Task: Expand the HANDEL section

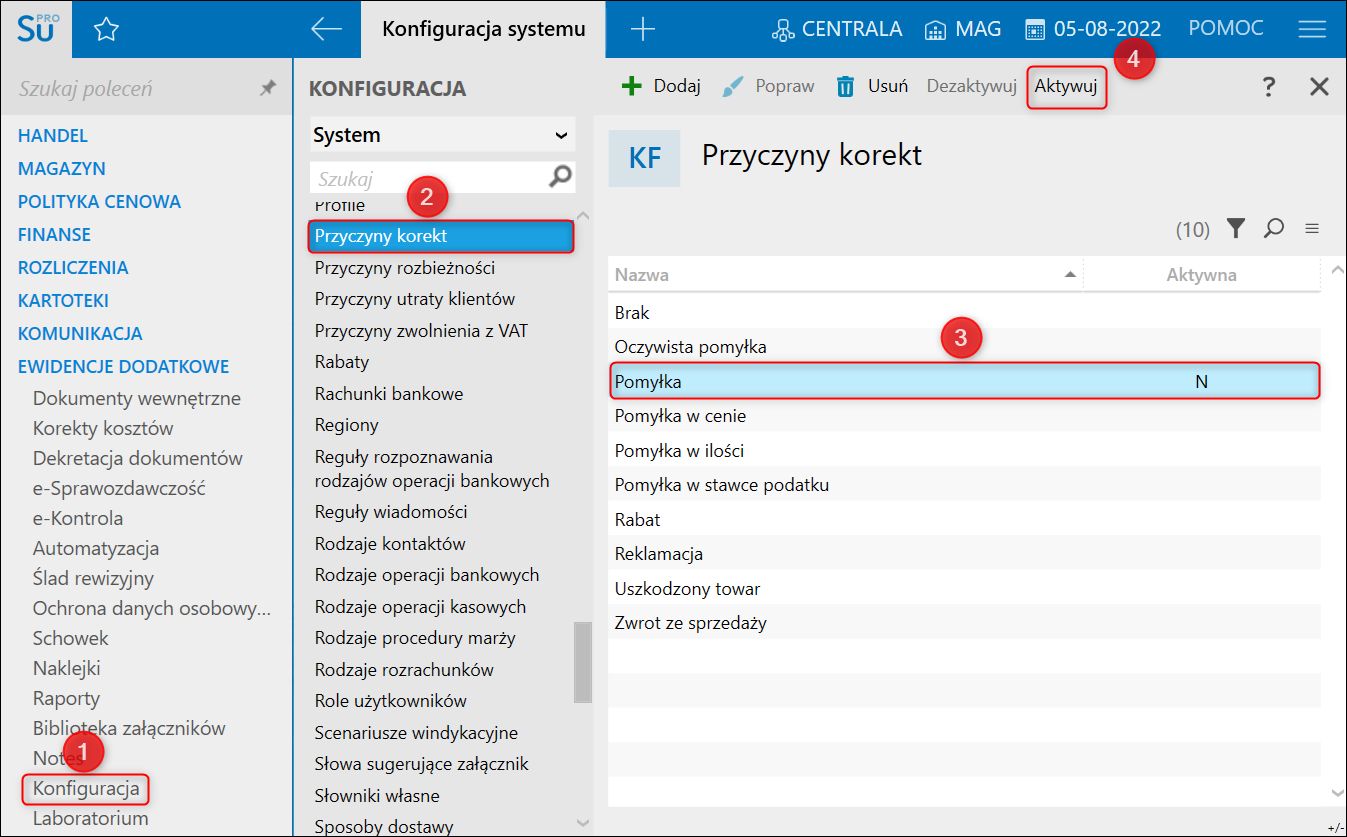Action: click(x=53, y=135)
